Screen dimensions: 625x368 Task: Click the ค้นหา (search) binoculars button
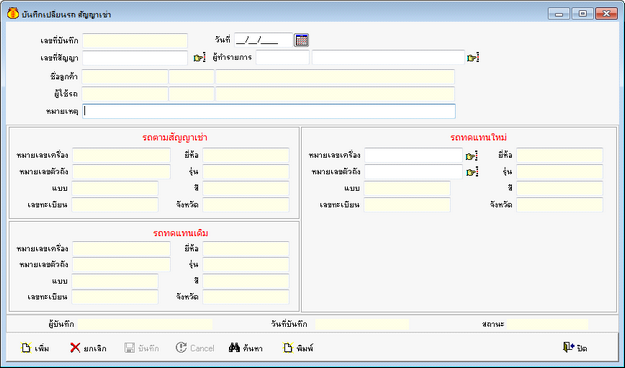click(246, 348)
